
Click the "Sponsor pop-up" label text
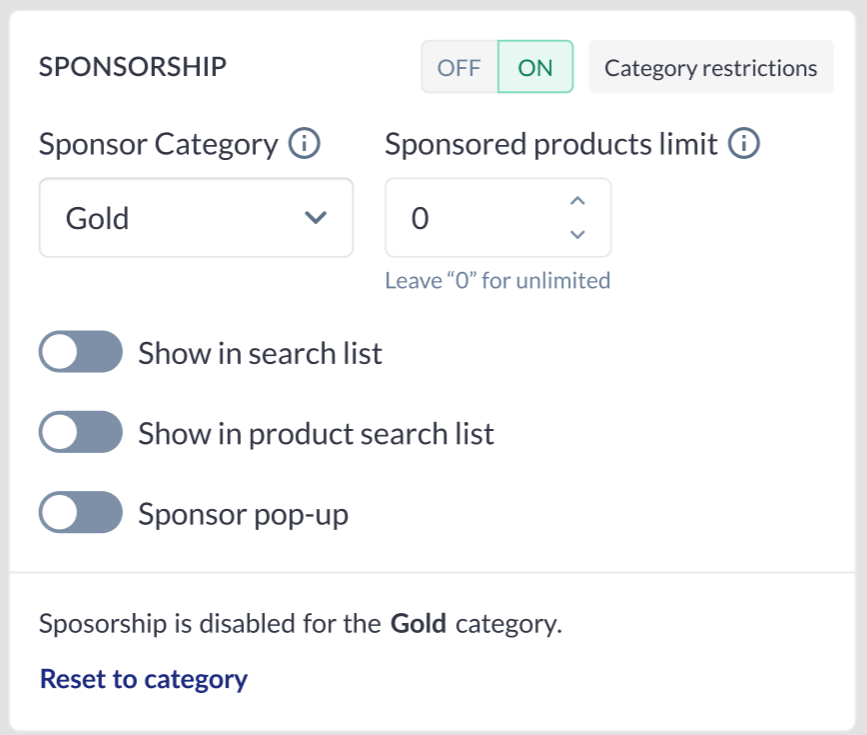243,515
